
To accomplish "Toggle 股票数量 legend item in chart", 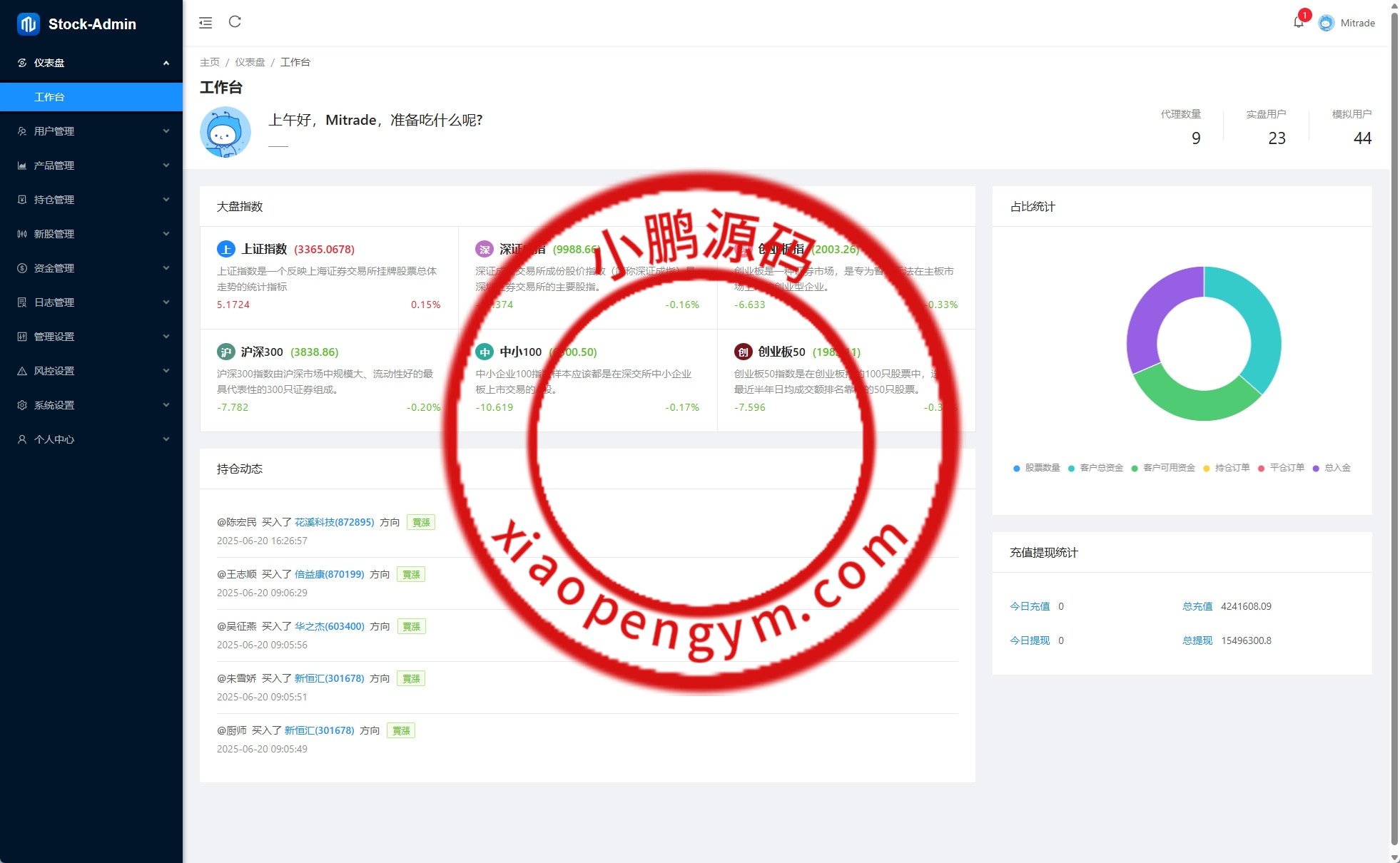I will [1042, 468].
